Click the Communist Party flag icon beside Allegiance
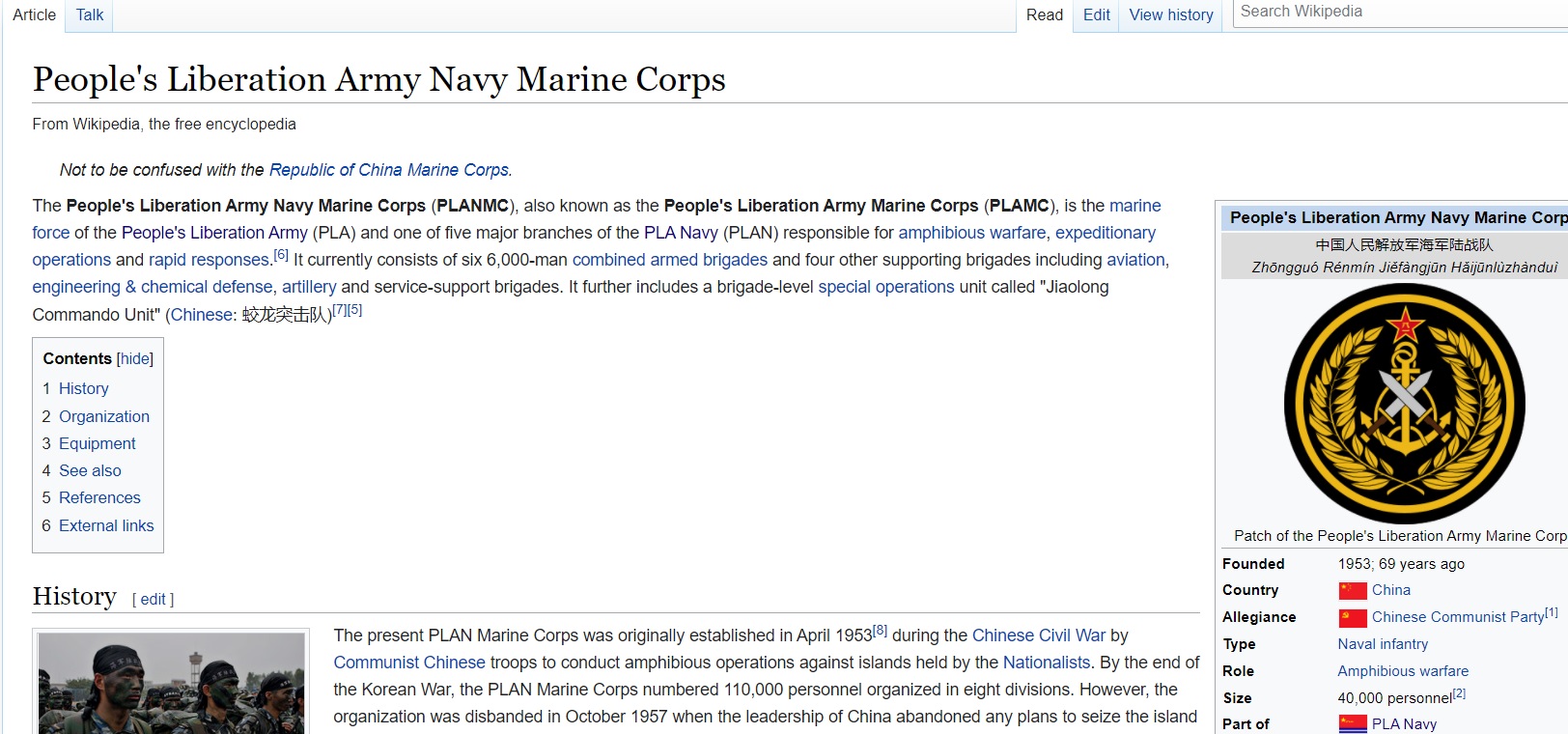 click(x=1352, y=617)
